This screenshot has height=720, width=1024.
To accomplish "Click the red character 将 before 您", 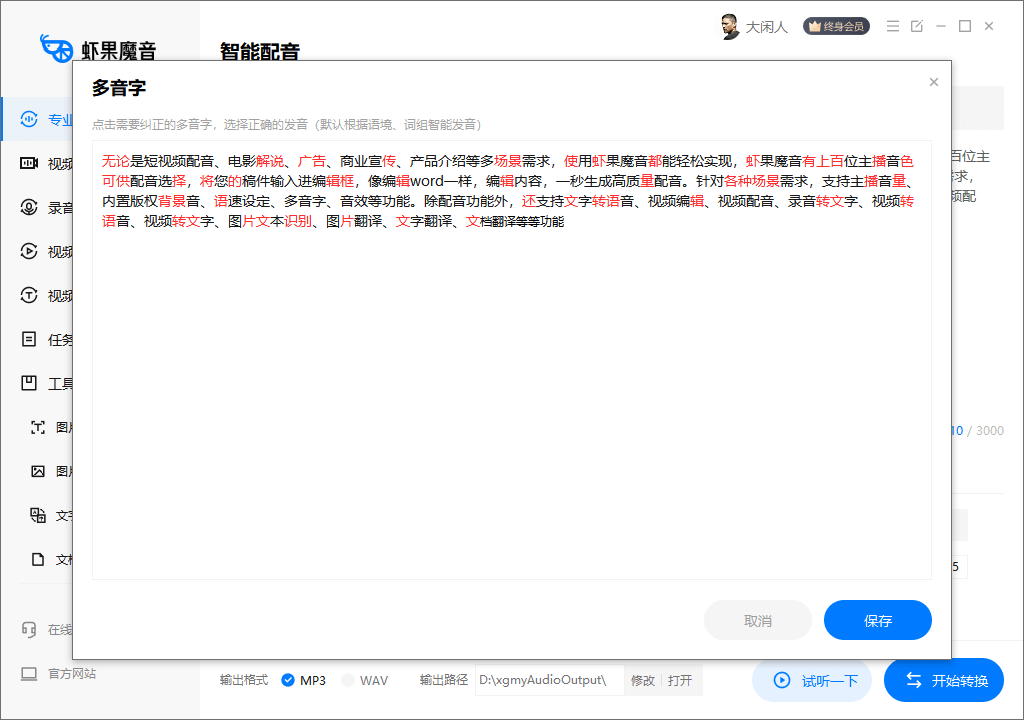I will coord(206,181).
